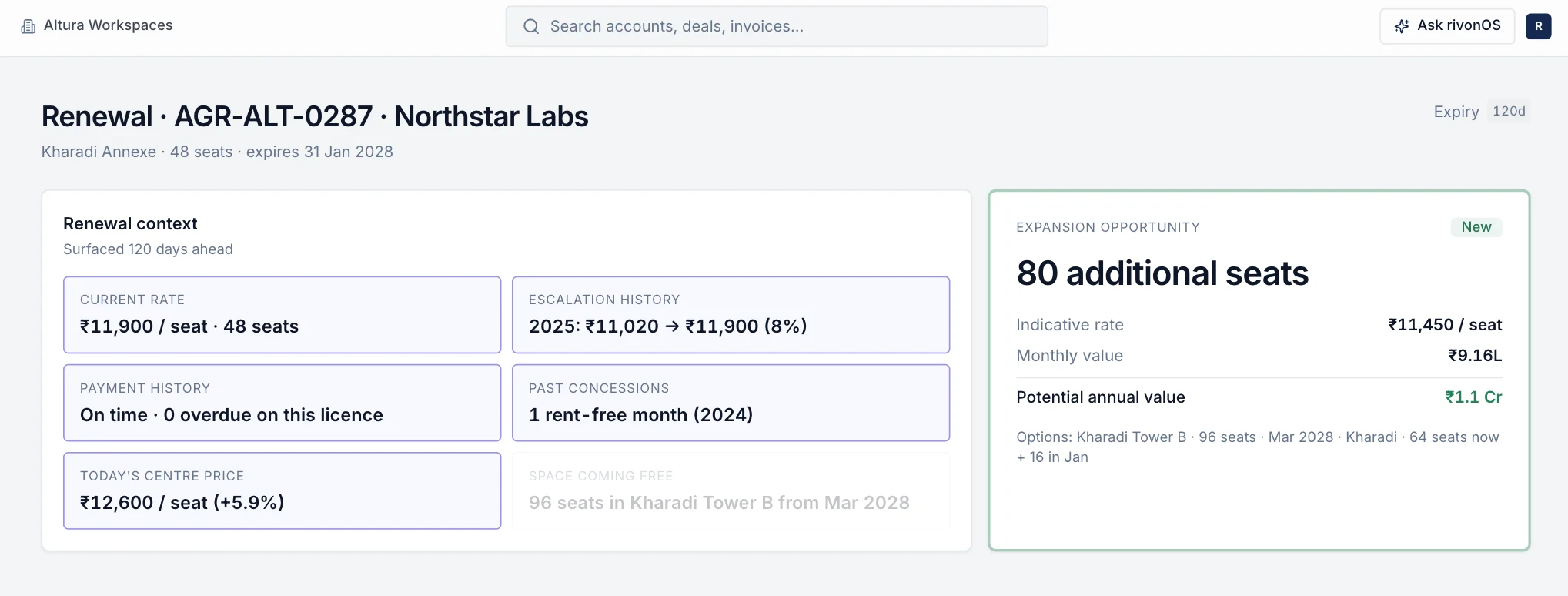This screenshot has height=596, width=1568.
Task: Open Ask rivonOS assistant
Action: [1447, 26]
